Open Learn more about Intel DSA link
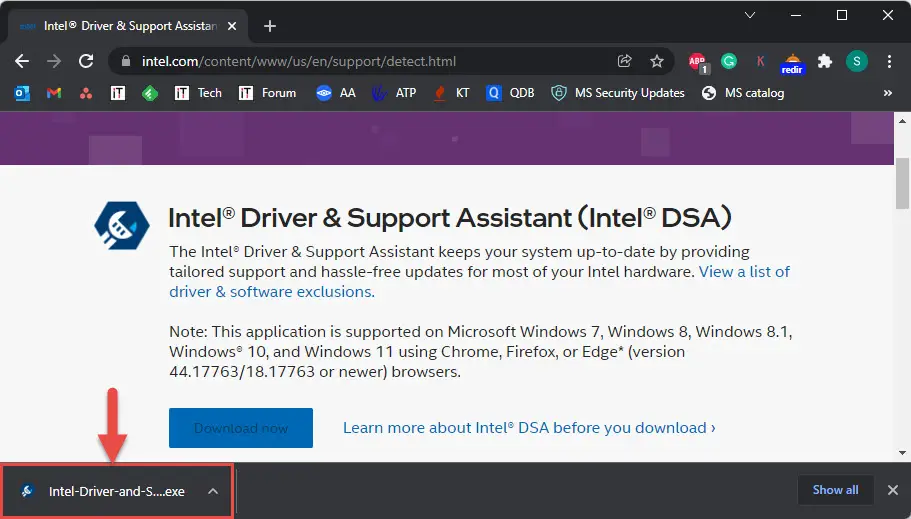This screenshot has width=911, height=519. coord(529,428)
